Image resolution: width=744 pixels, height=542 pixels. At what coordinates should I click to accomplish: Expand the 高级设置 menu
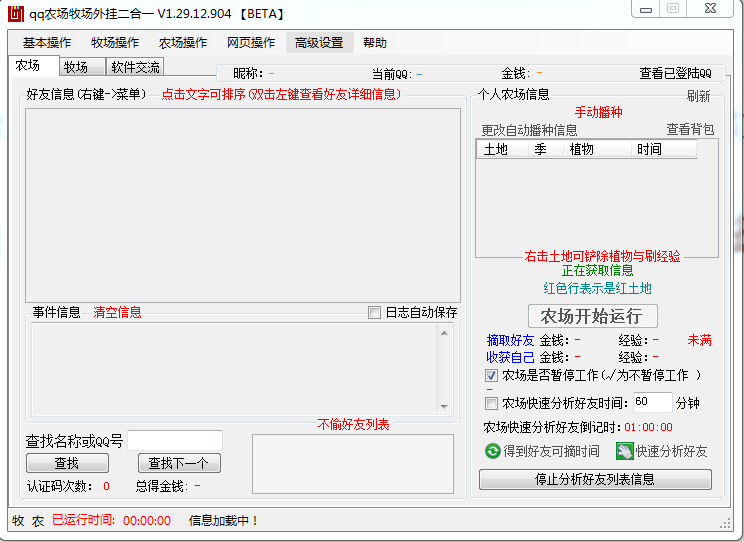319,43
